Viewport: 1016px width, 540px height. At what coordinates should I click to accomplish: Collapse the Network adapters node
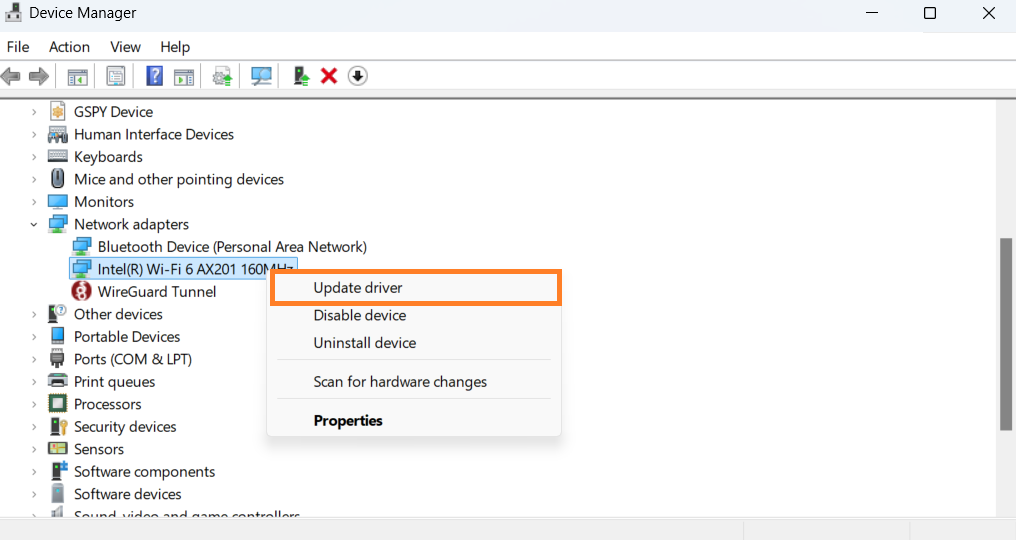point(34,224)
